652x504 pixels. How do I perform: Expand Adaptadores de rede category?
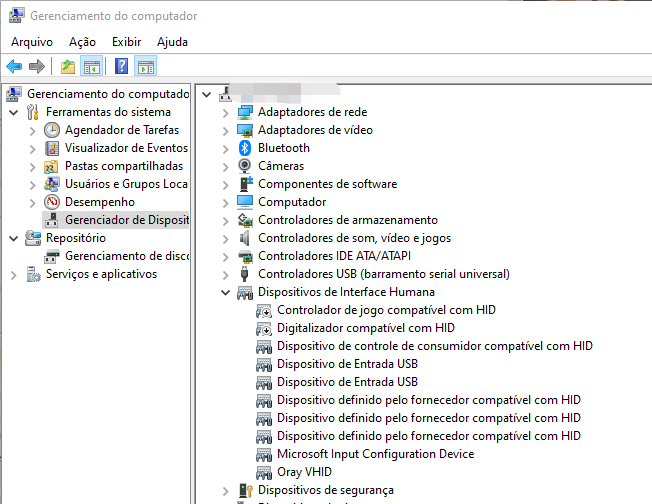click(225, 113)
